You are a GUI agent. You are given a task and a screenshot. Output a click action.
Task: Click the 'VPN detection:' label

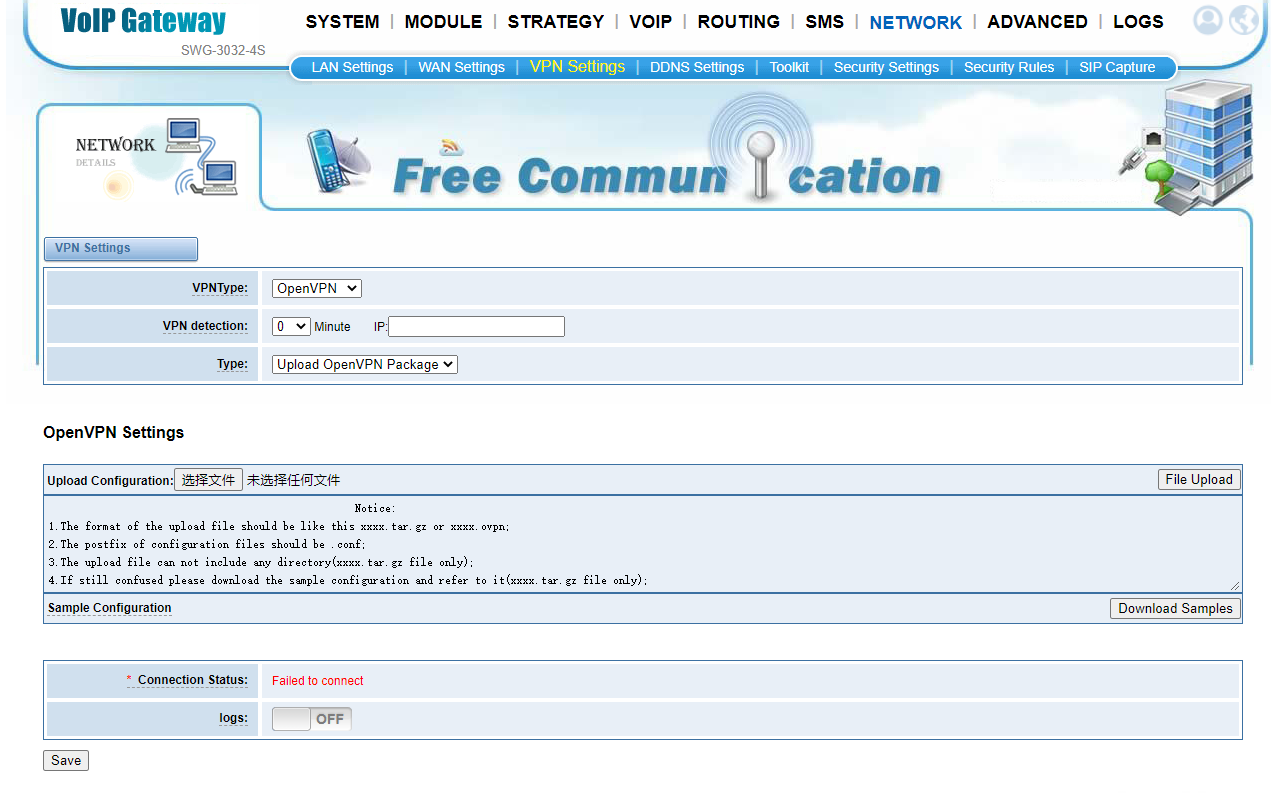pyautogui.click(x=205, y=326)
